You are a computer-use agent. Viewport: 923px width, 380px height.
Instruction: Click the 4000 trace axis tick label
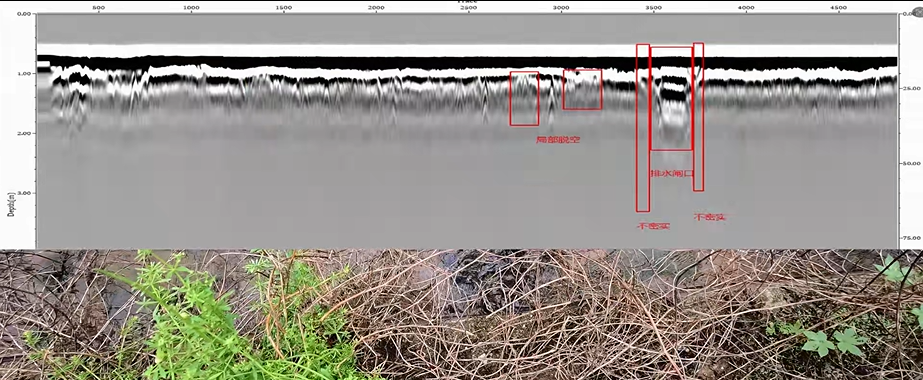click(x=745, y=8)
